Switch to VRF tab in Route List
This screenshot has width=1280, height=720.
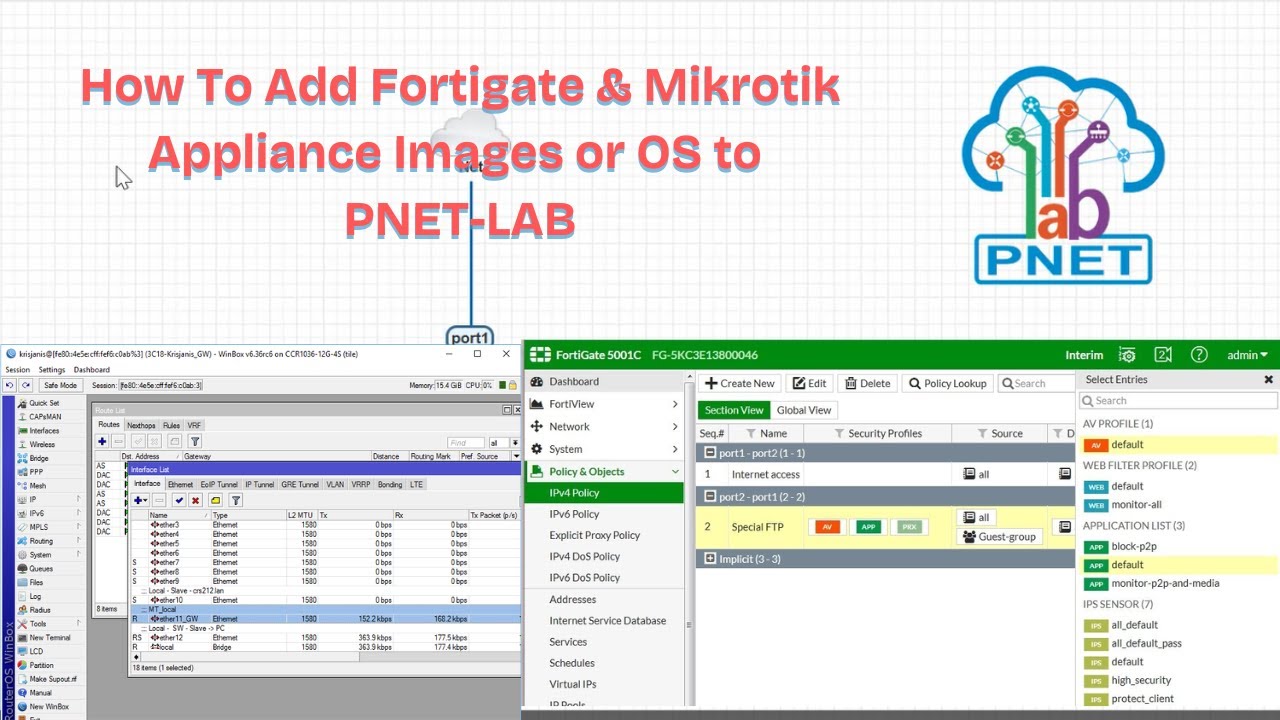[194, 425]
